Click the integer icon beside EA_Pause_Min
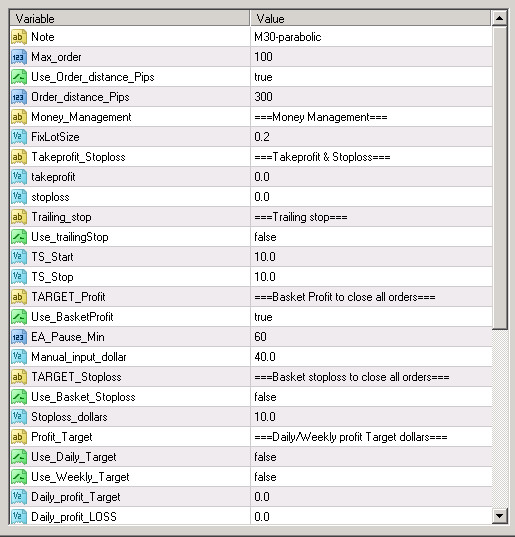The width and height of the screenshot is (515, 537). tap(18, 337)
